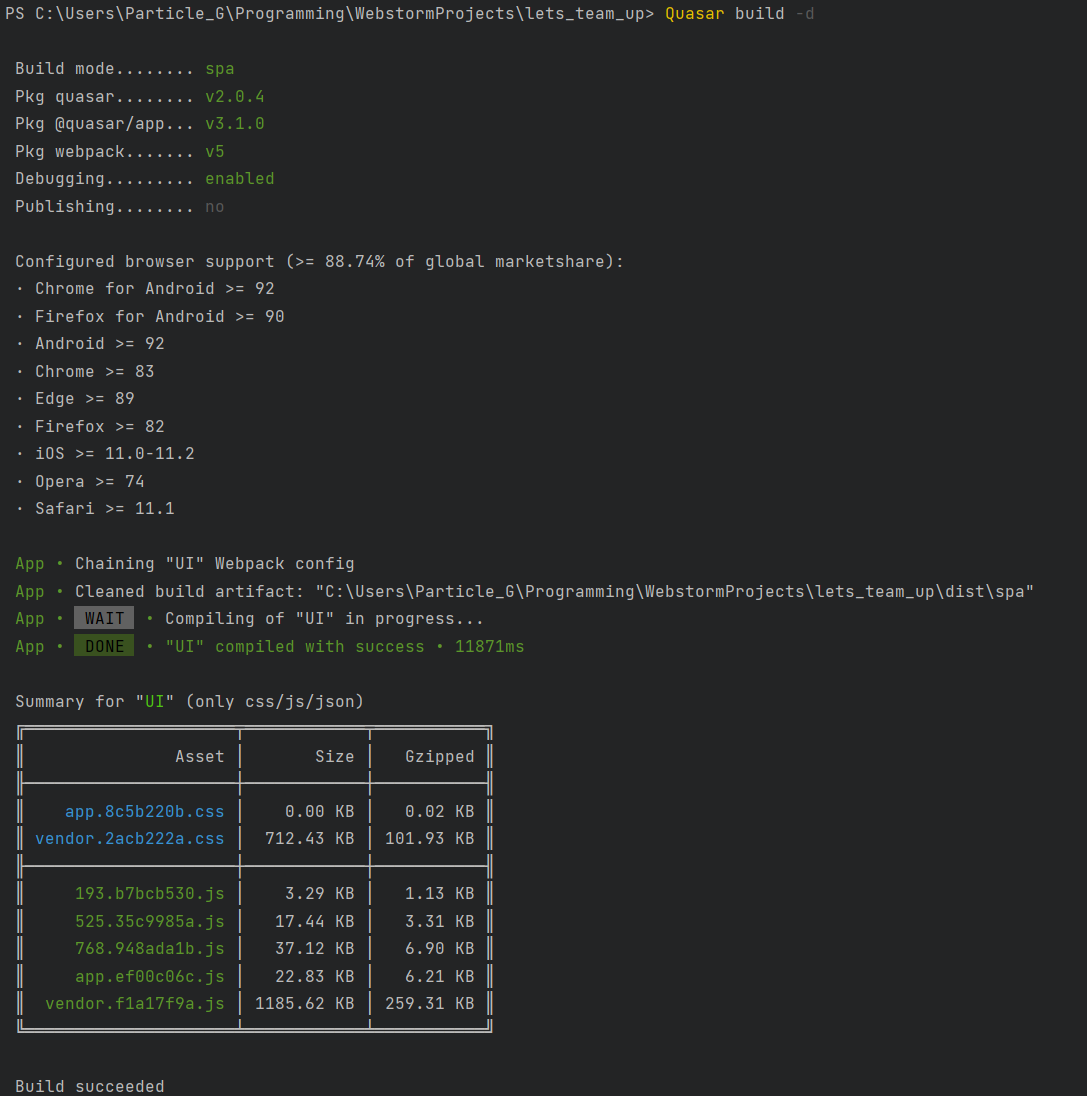
Task: Select the 768.948ada1b.js filename
Action: [149, 948]
